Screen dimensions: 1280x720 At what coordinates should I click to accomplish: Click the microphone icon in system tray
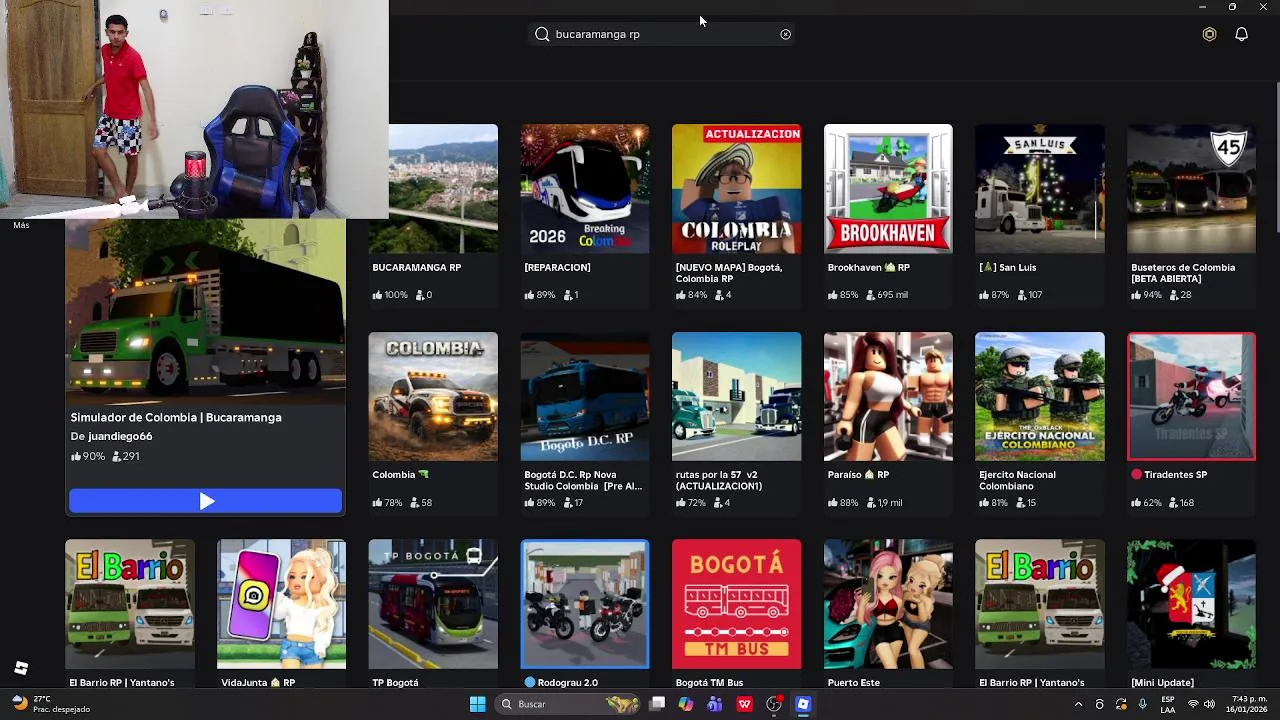tap(1143, 704)
